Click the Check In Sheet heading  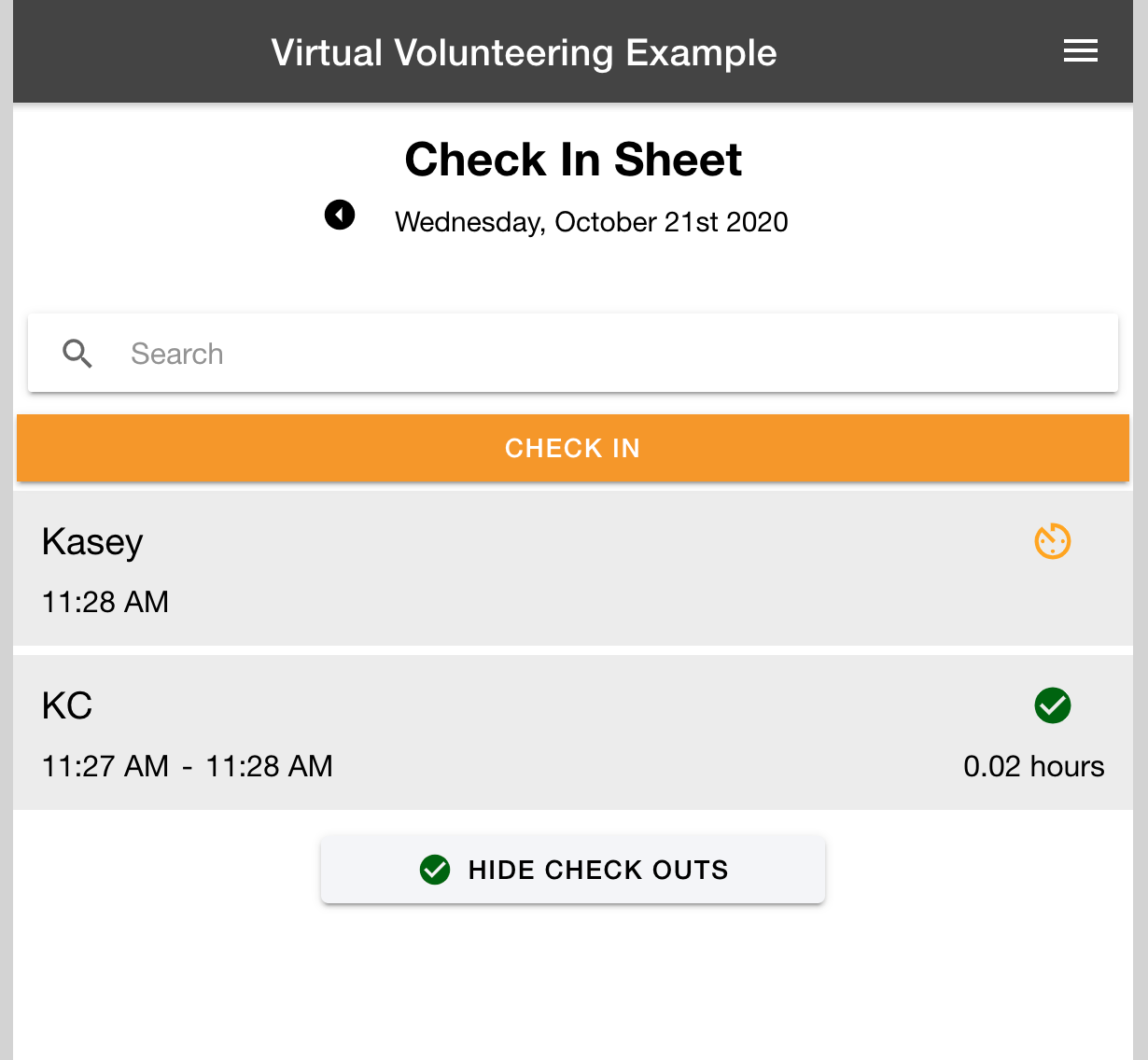(x=573, y=160)
